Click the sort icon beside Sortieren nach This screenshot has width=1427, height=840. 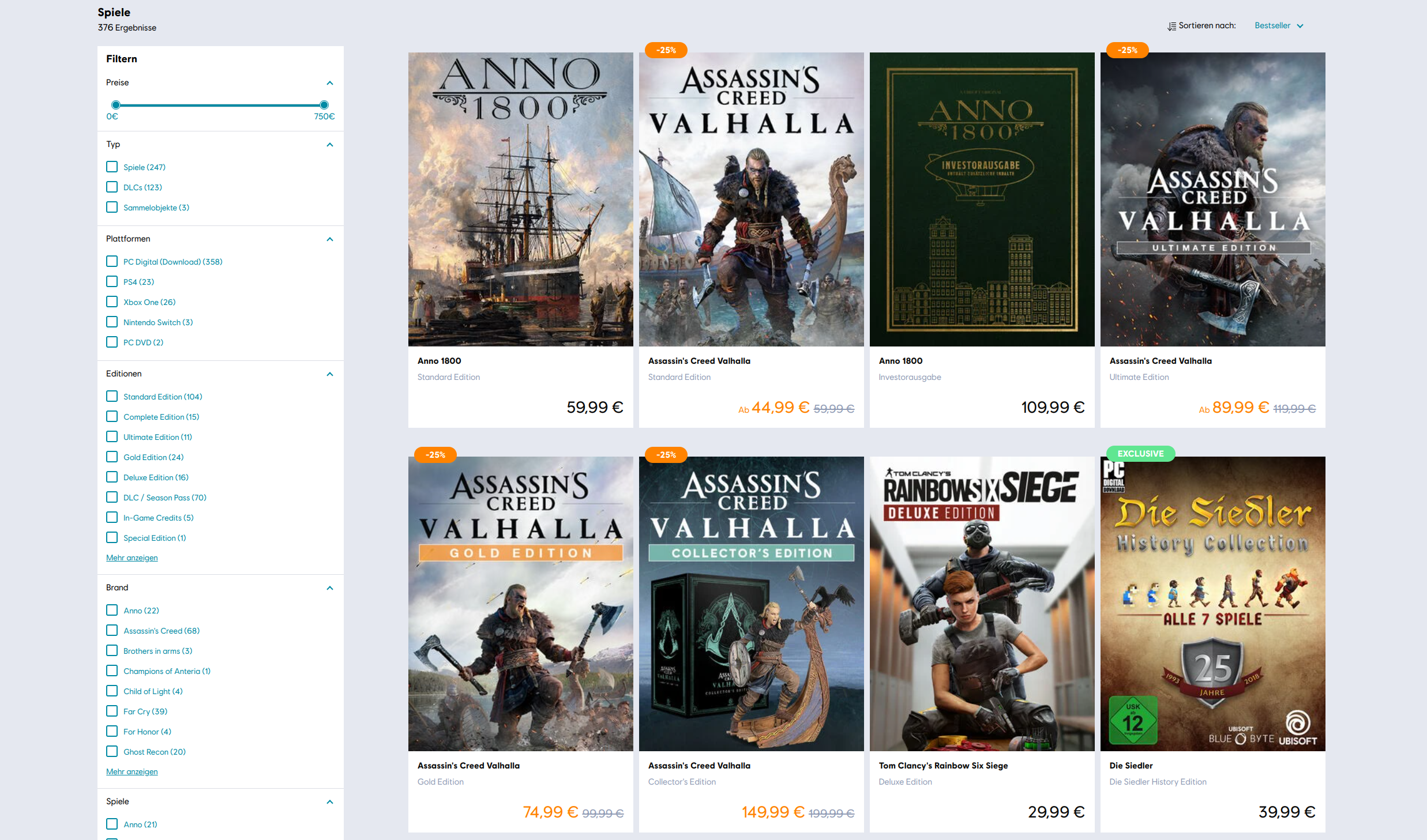click(1171, 26)
